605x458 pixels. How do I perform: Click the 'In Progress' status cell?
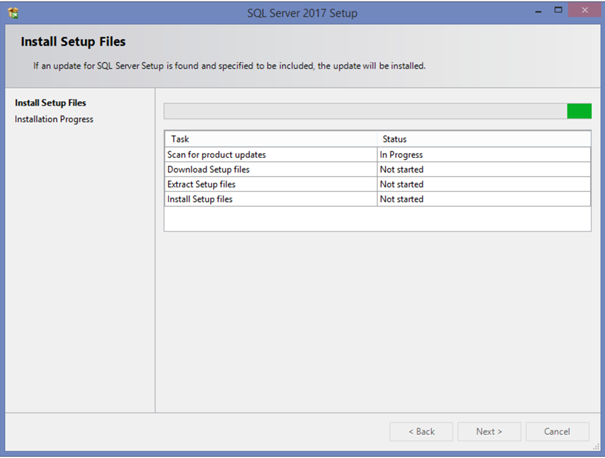click(484, 155)
